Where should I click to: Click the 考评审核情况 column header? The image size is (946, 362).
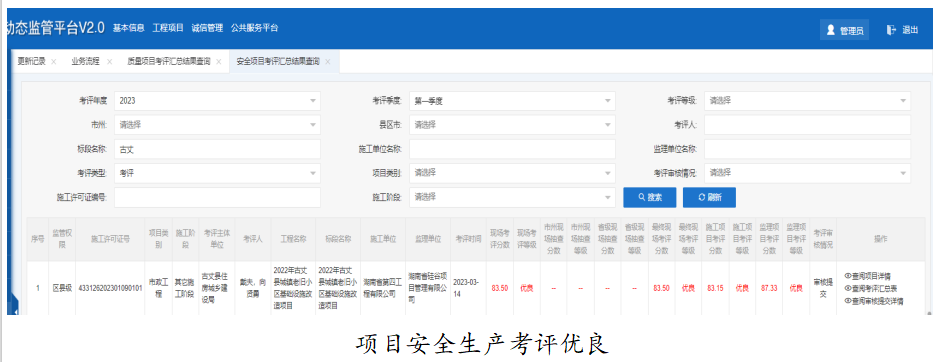[822, 239]
